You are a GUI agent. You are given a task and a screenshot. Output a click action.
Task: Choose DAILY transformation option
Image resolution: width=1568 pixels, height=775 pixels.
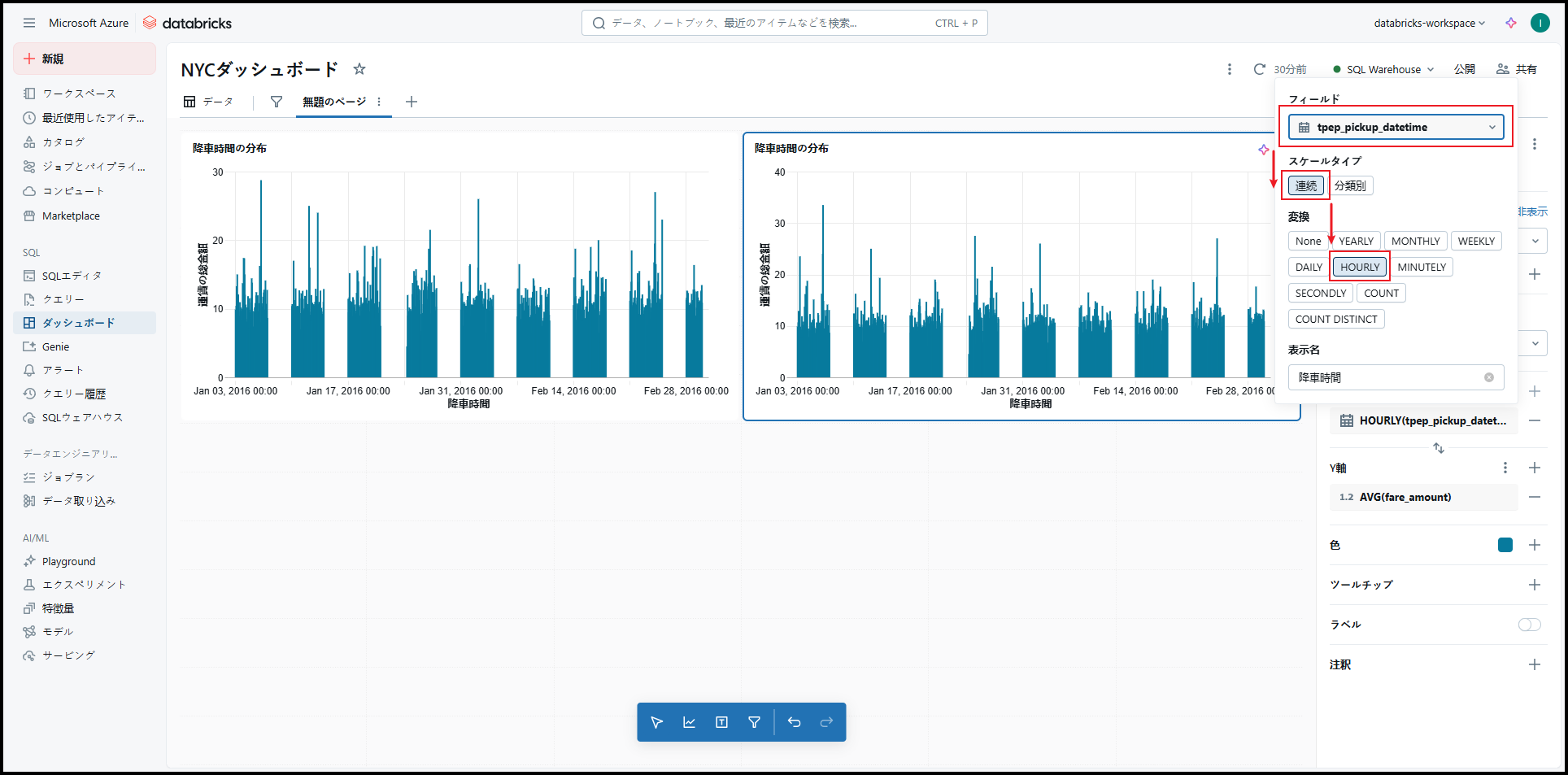coord(1308,267)
